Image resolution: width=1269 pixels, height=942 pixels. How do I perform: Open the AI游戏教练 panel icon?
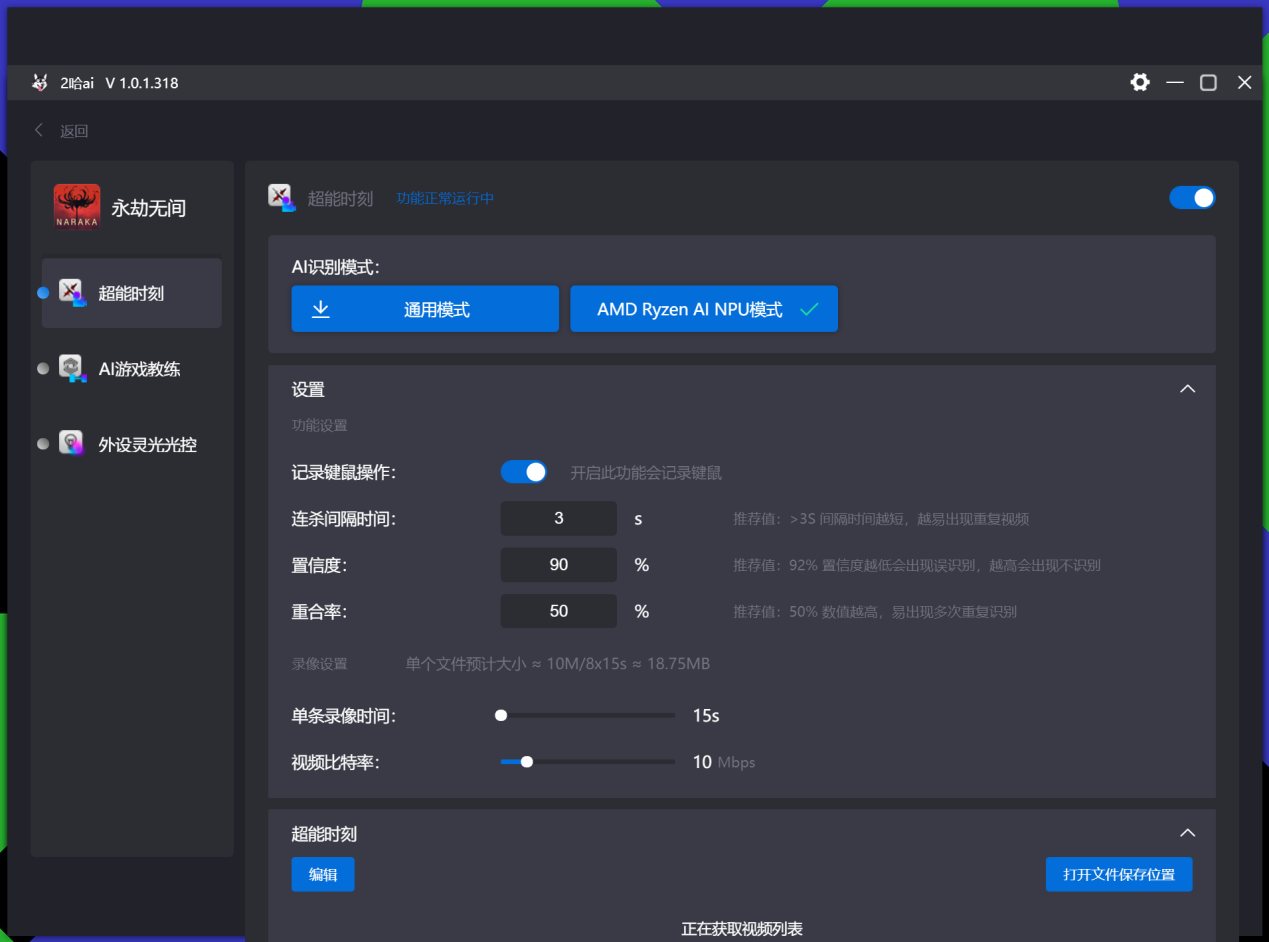point(71,368)
